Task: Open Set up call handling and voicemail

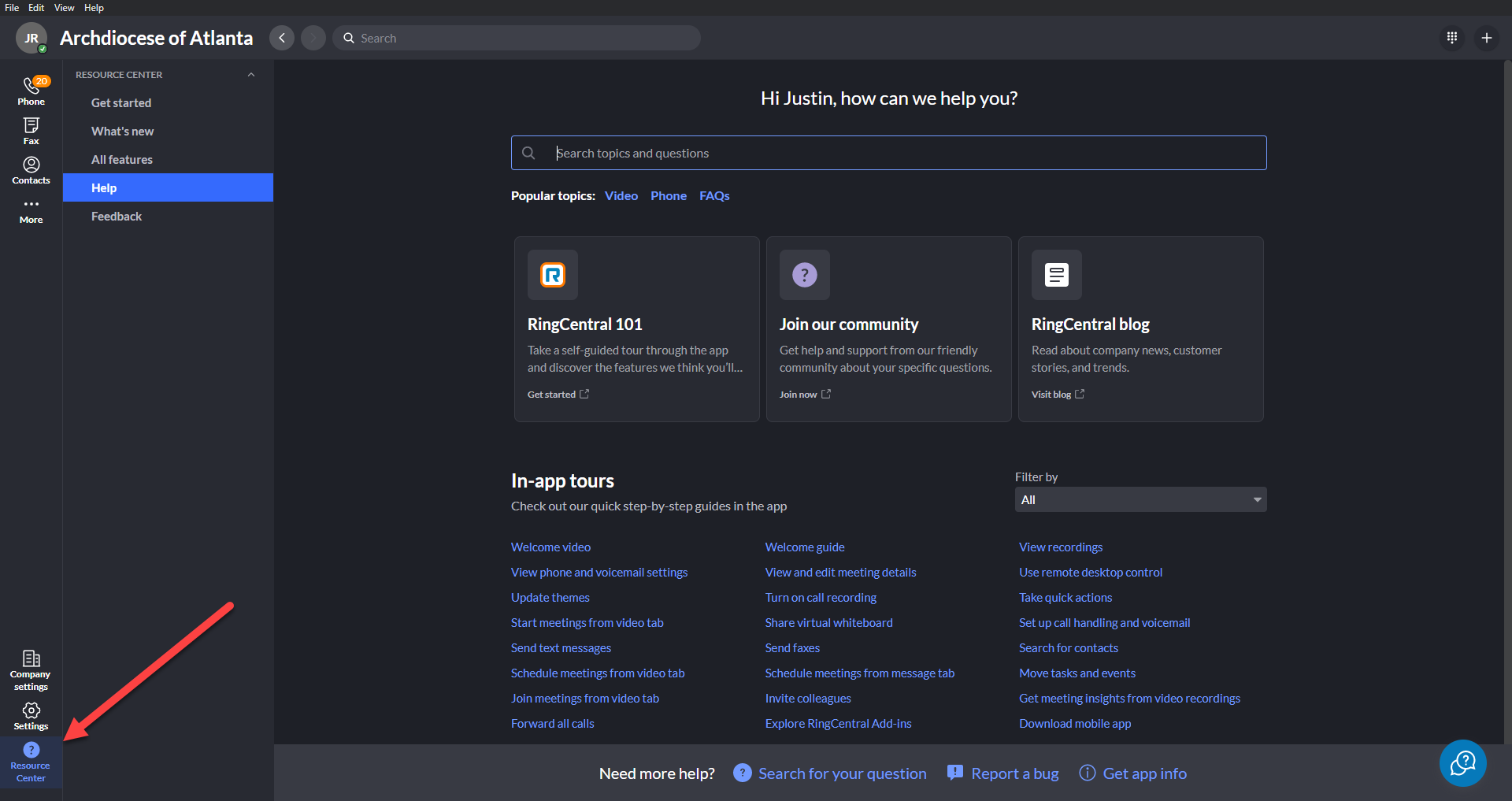Action: 1104,622
